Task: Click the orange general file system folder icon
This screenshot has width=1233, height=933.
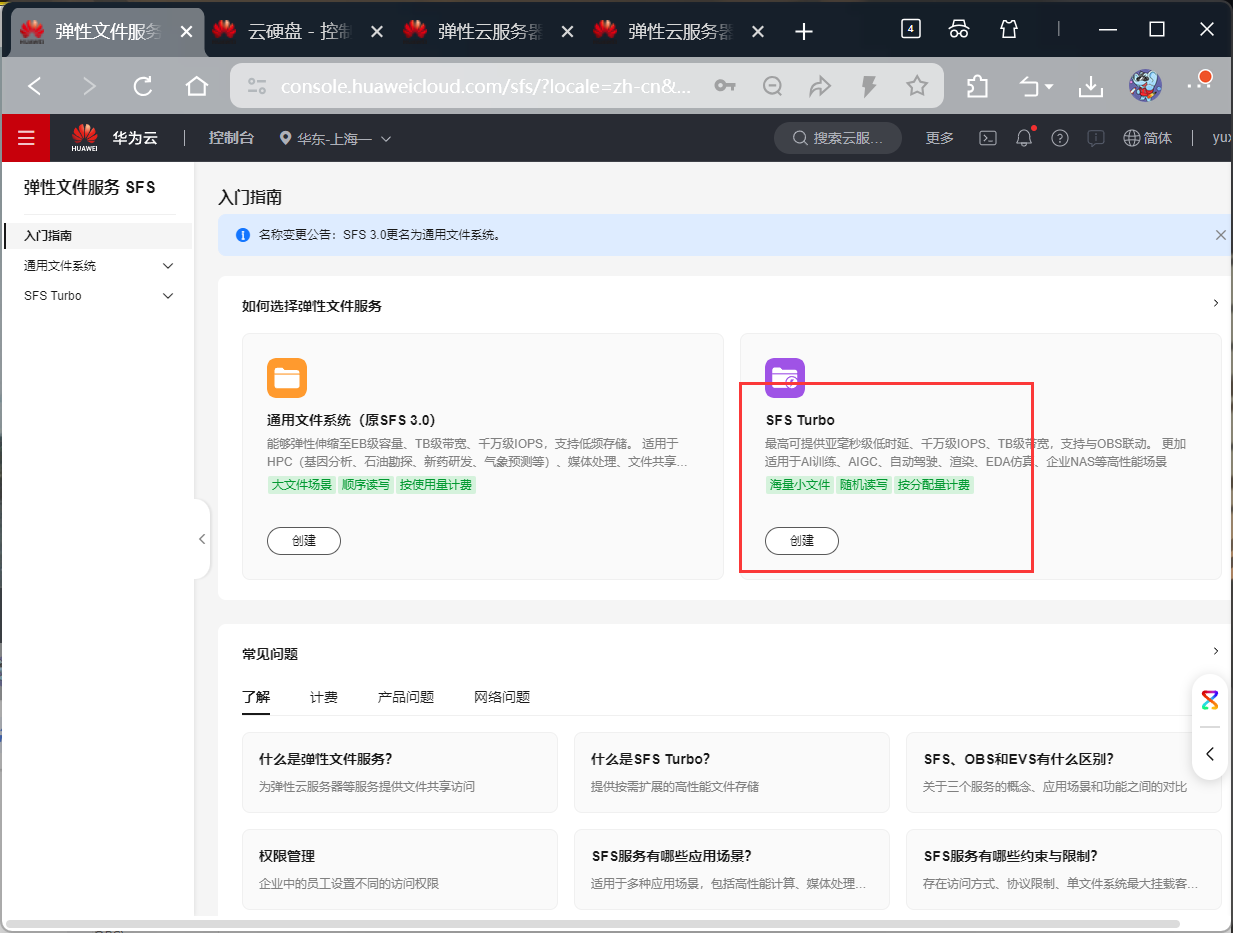Action: 287,378
